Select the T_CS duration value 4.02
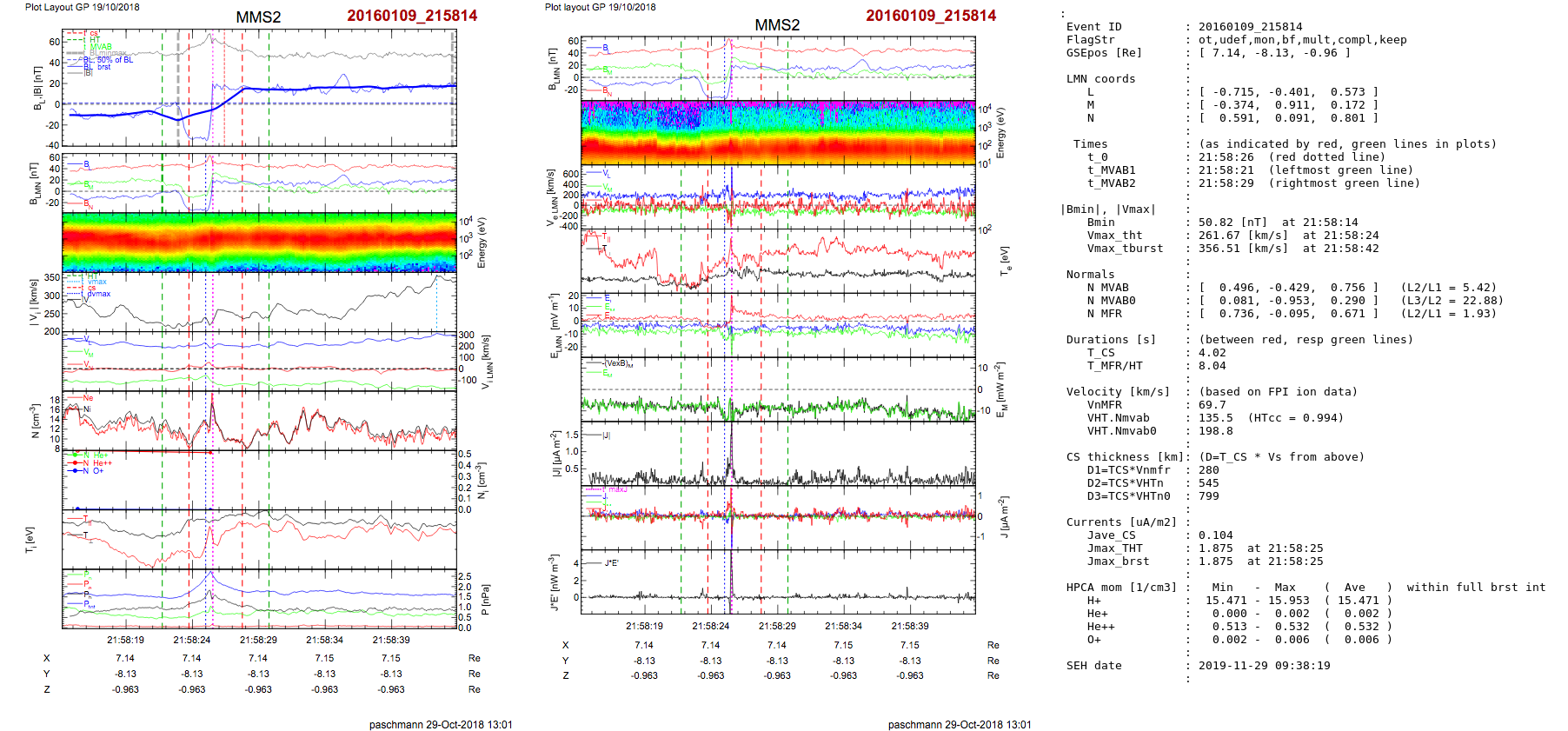The width and height of the screenshot is (1568, 731). [1212, 353]
